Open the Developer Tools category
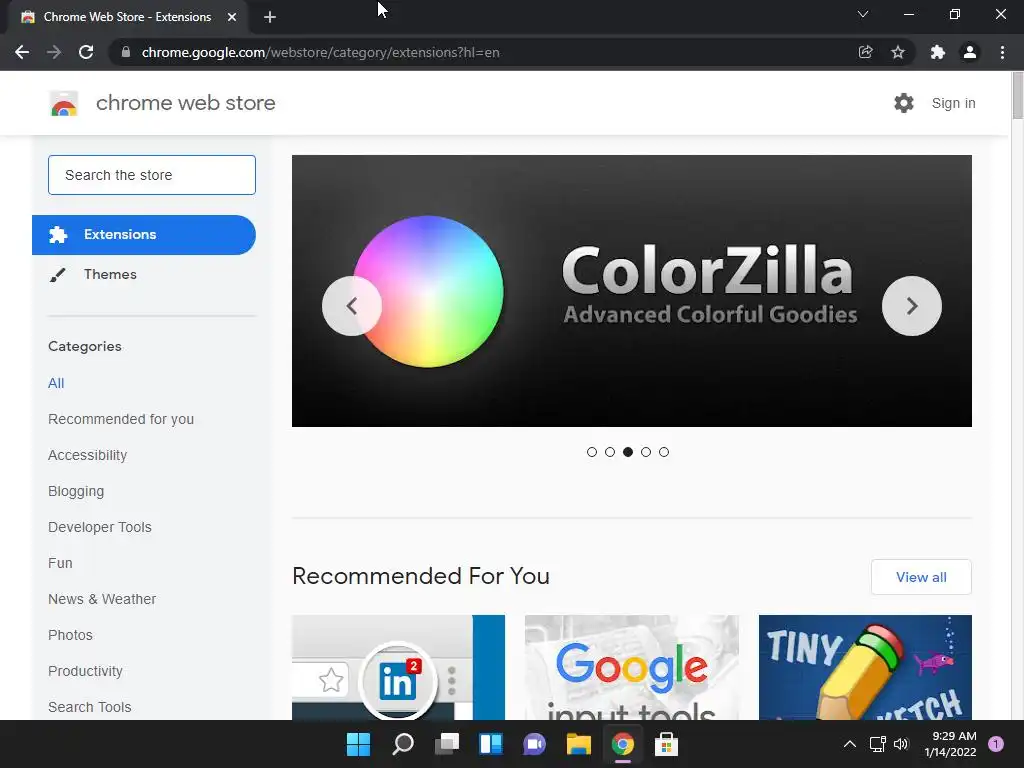 (x=100, y=527)
